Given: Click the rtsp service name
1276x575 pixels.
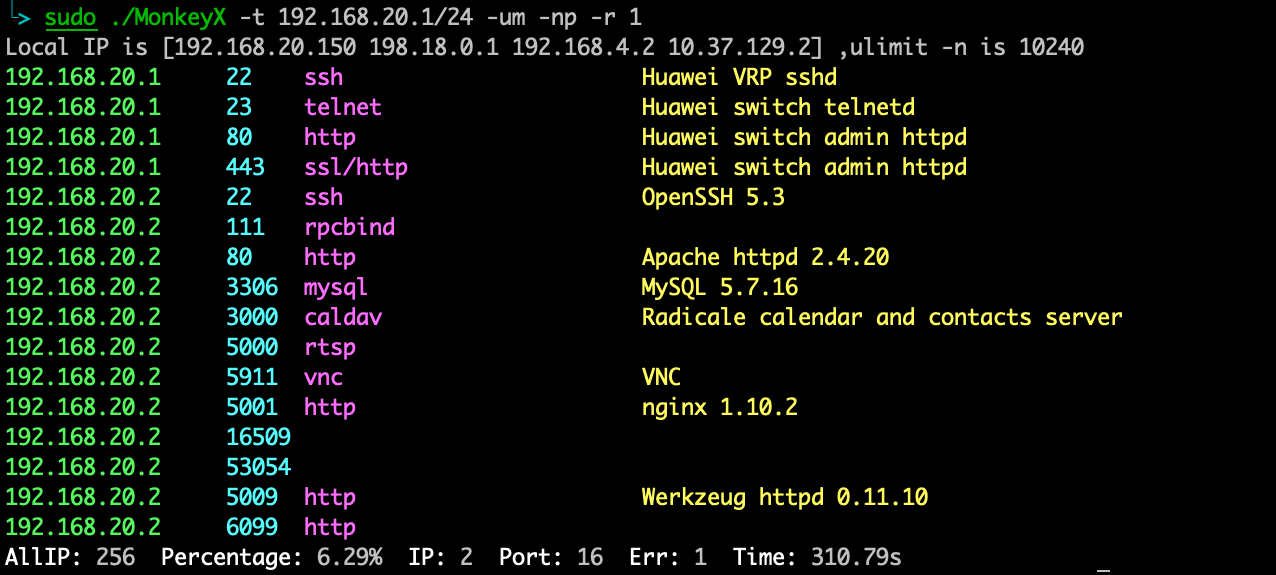Looking at the screenshot, I should coord(330,347).
